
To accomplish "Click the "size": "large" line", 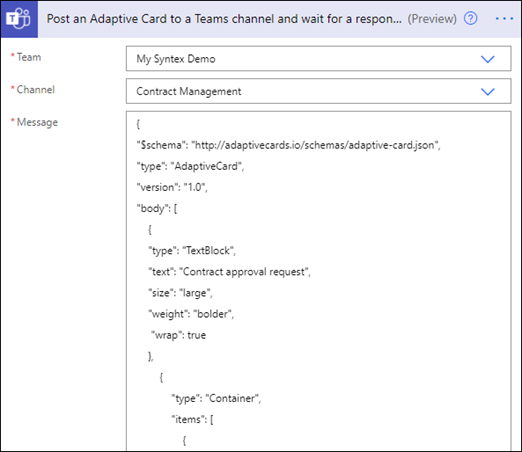I will click(180, 293).
